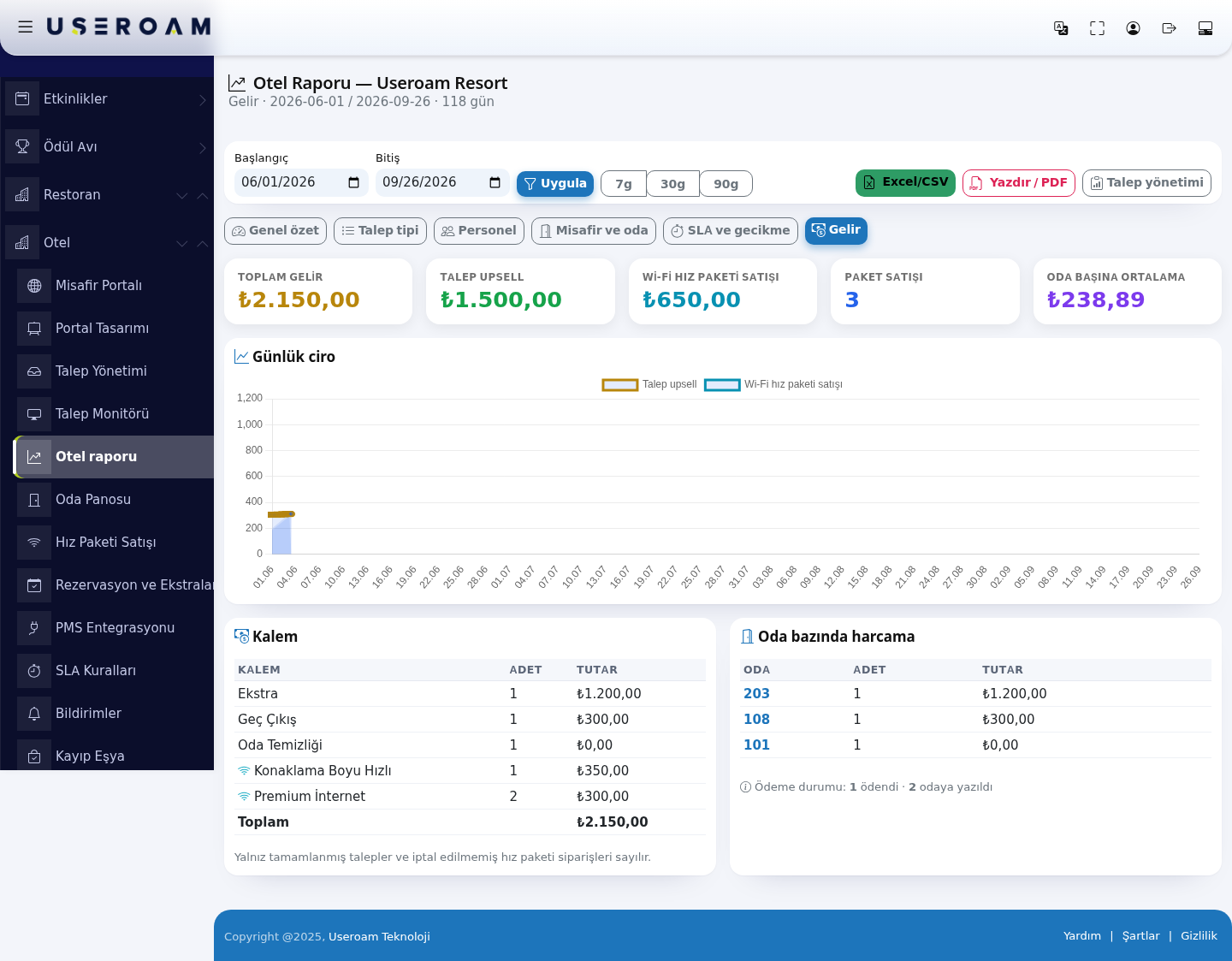Open Talep Monitörü in sidebar
The image size is (1232, 961).
tap(113, 414)
